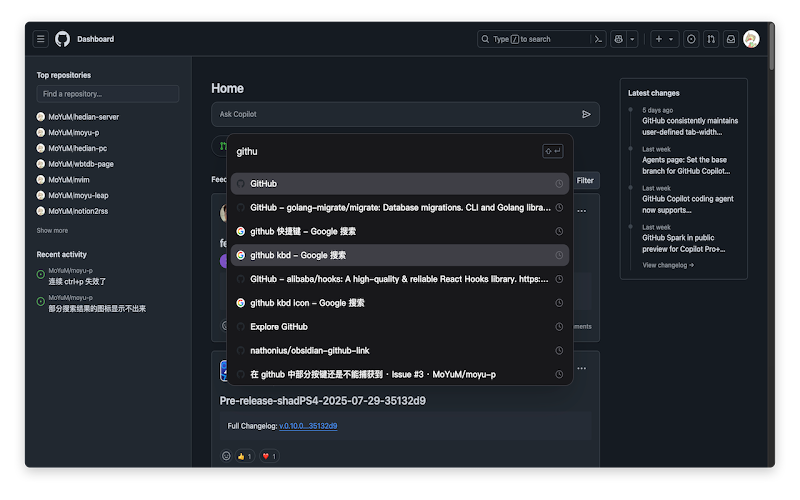
Task: Open MoYuM/hedian-server repository link
Action: coord(84,117)
